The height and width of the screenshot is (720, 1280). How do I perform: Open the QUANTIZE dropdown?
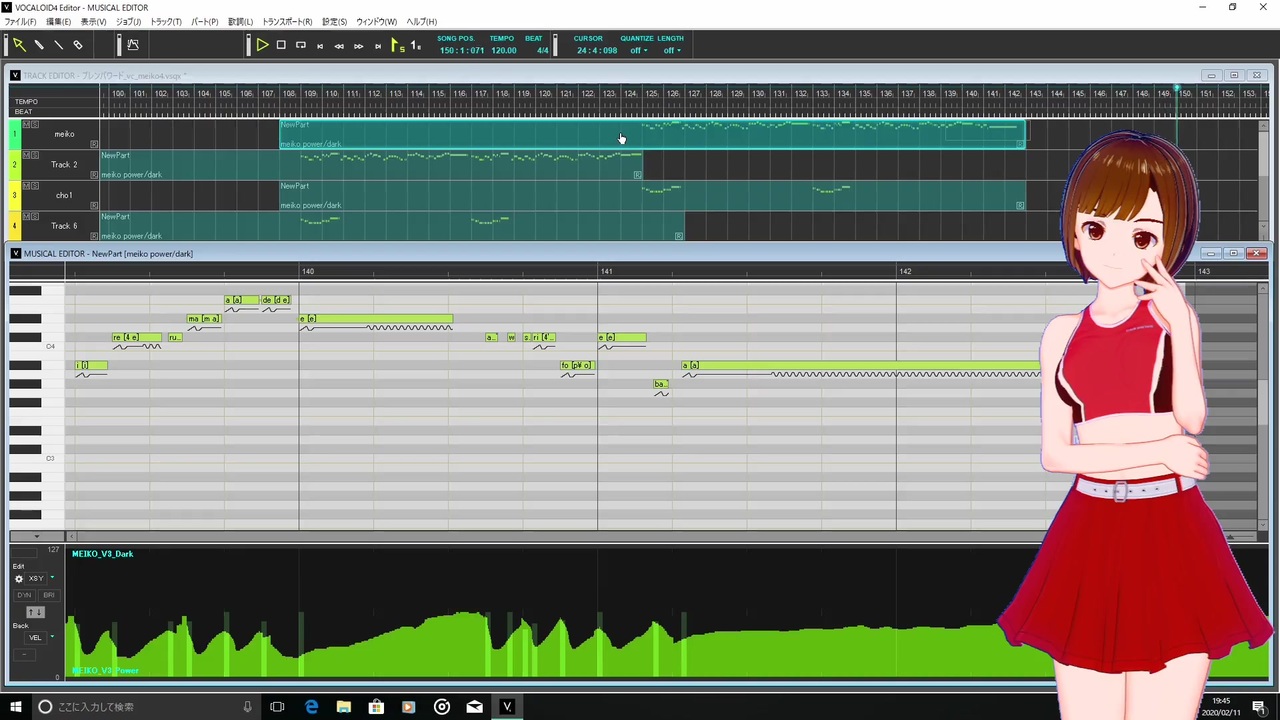(637, 51)
